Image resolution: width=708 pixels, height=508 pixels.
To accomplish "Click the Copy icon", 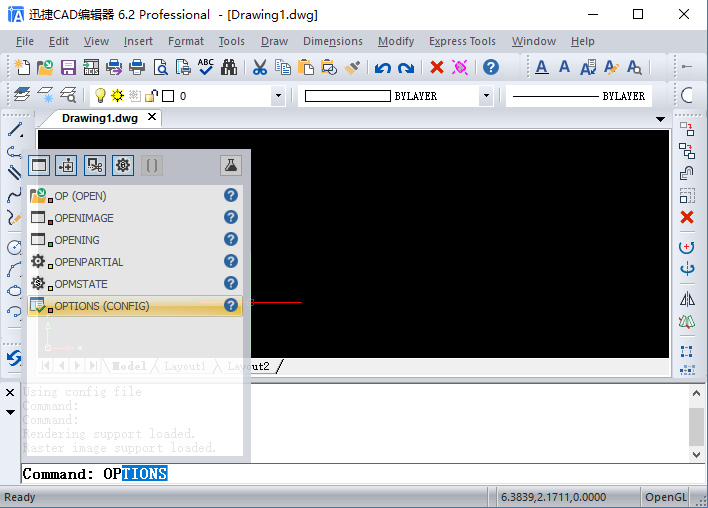I will pyautogui.click(x=283, y=67).
